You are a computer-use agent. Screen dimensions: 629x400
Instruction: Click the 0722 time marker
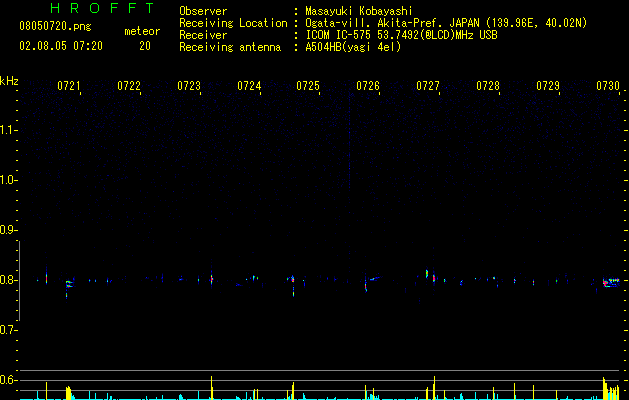click(x=129, y=86)
